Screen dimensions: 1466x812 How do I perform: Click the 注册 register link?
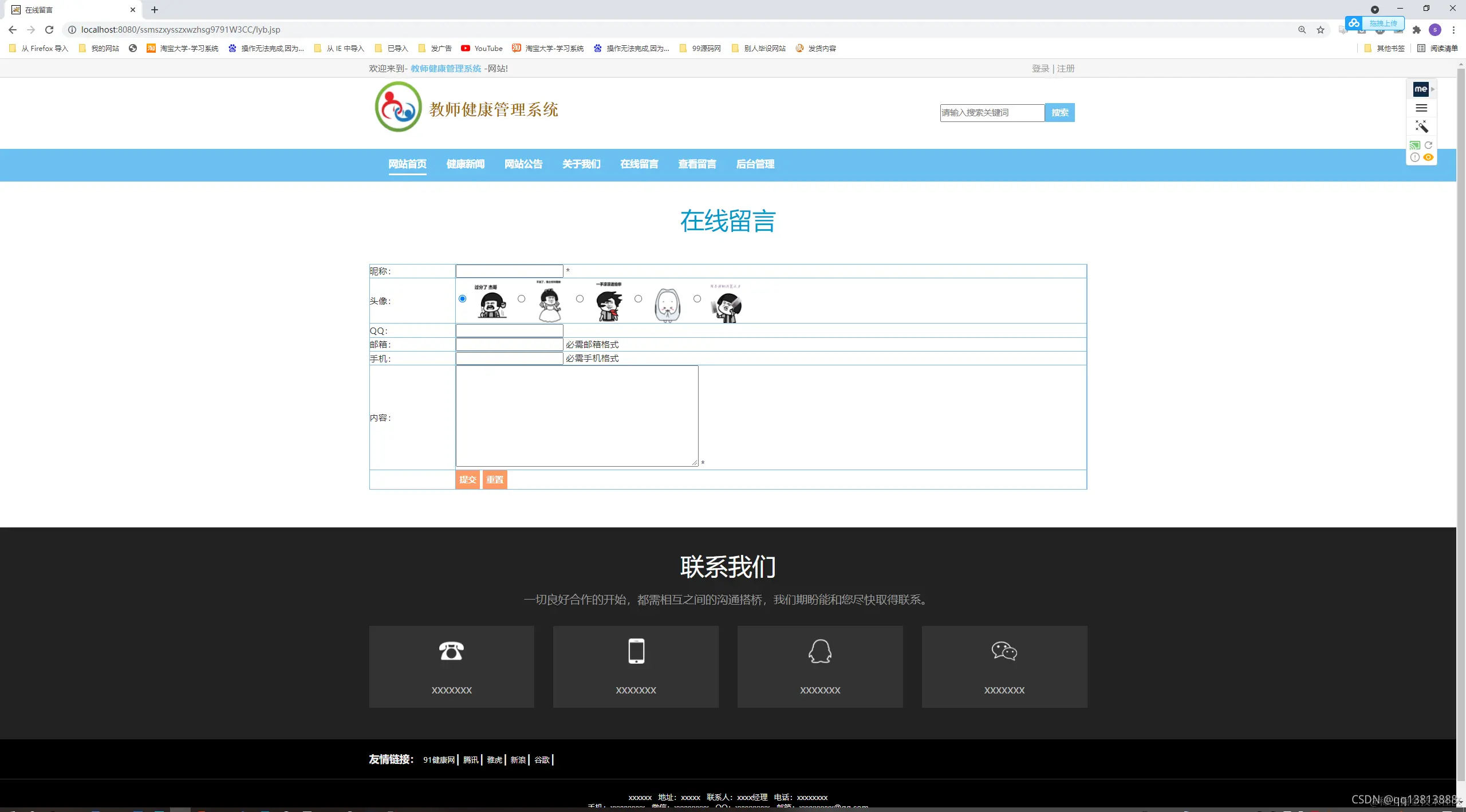coord(1066,69)
